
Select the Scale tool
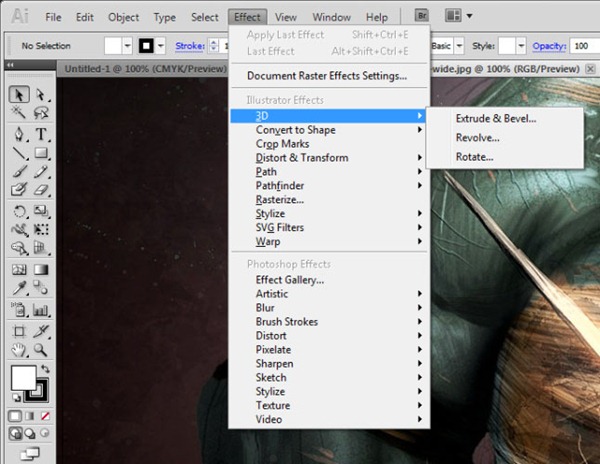41,211
